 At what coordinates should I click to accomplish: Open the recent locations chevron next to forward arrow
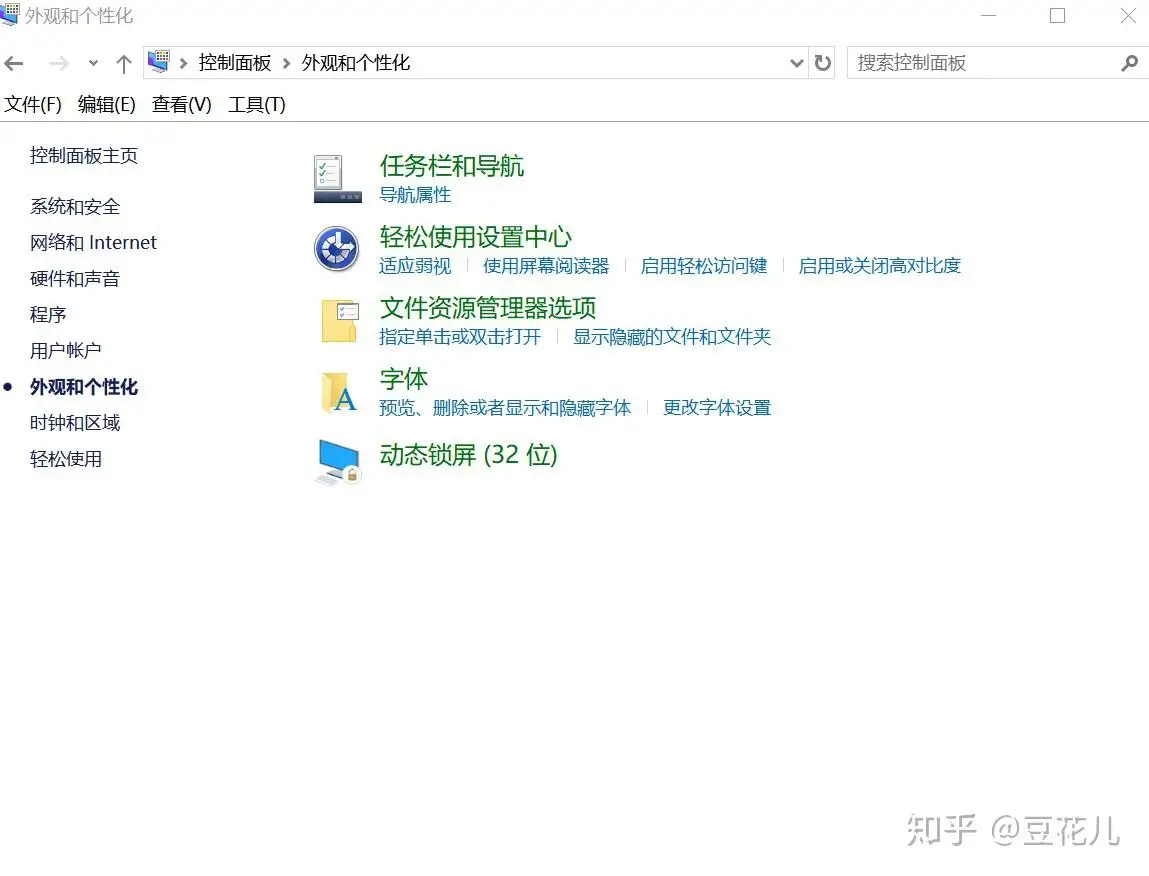coord(93,62)
